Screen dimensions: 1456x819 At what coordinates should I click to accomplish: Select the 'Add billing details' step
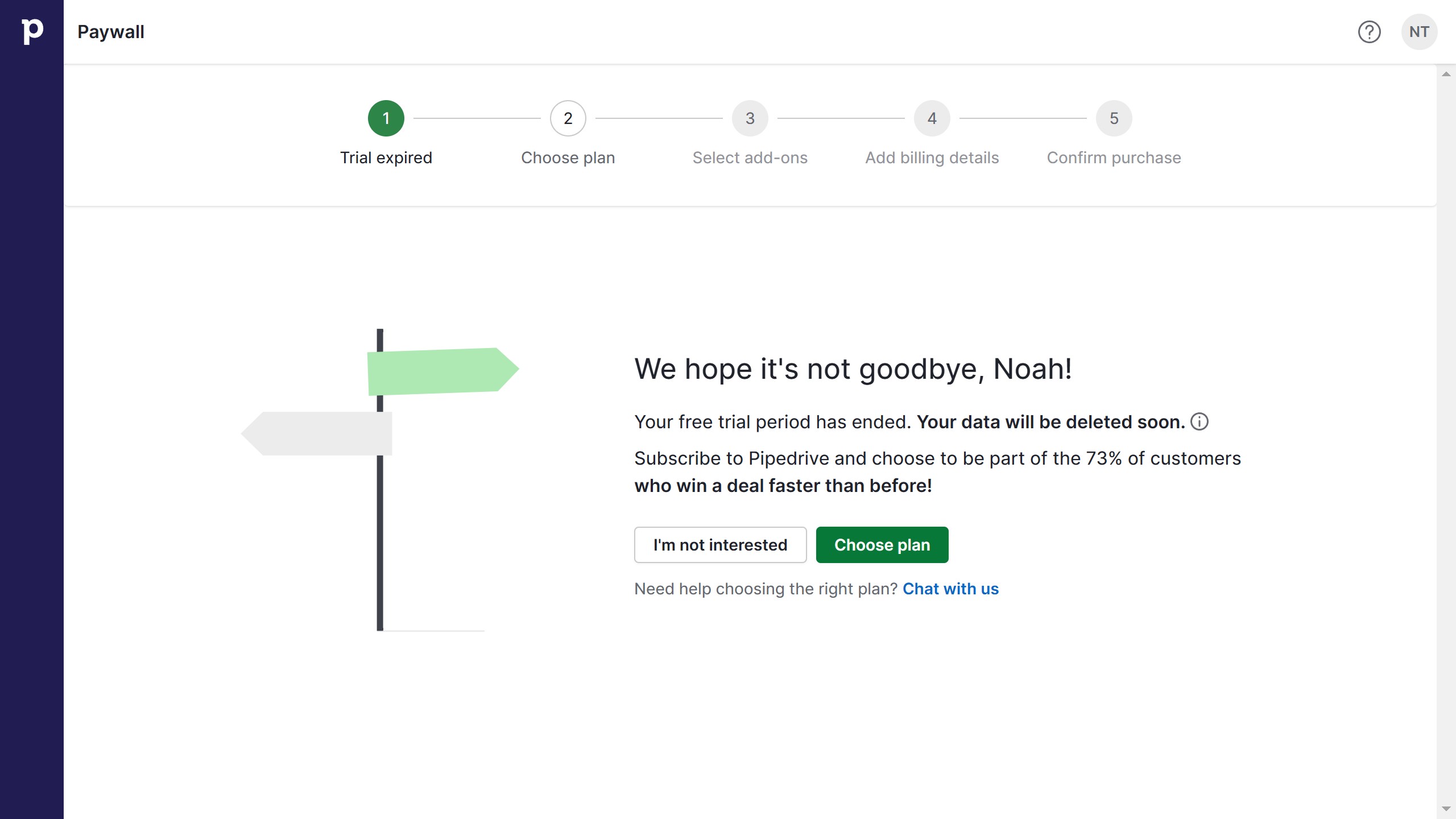[x=932, y=158]
